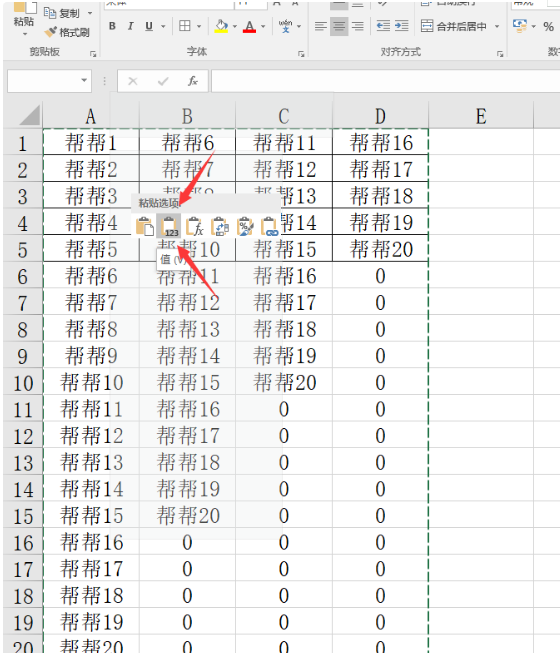Click the 复制 Copy button
The width and height of the screenshot is (560, 653).
[62, 13]
